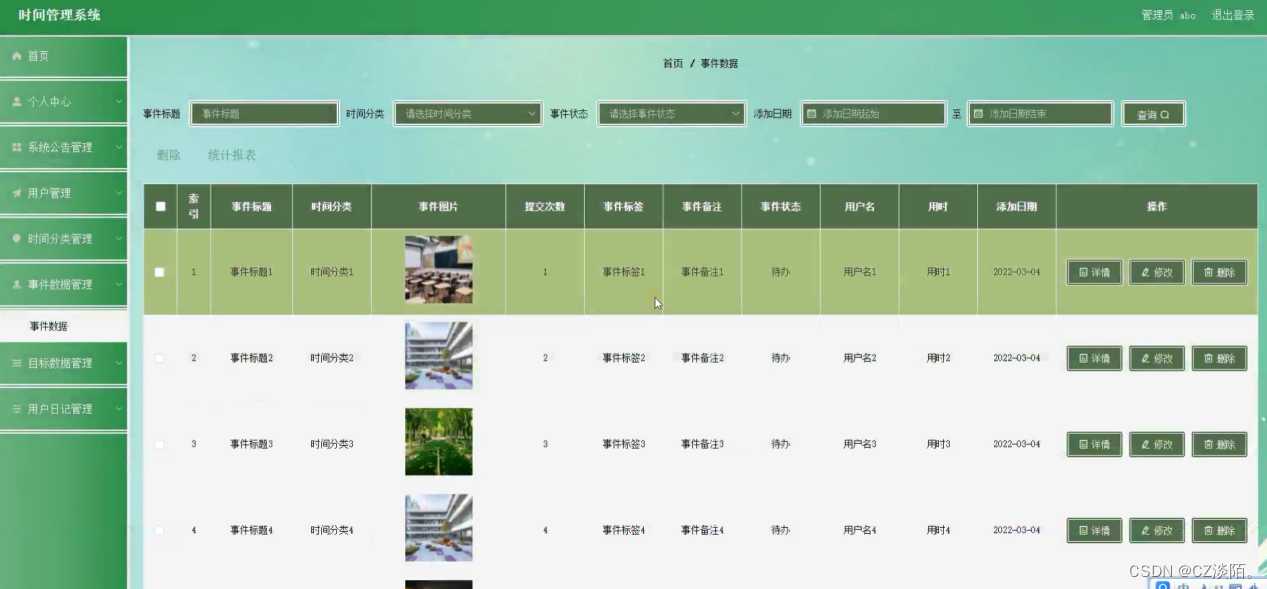Expand the 用户日记管理 sidebar menu
Screen dimensions: 1267x589
tap(64, 409)
